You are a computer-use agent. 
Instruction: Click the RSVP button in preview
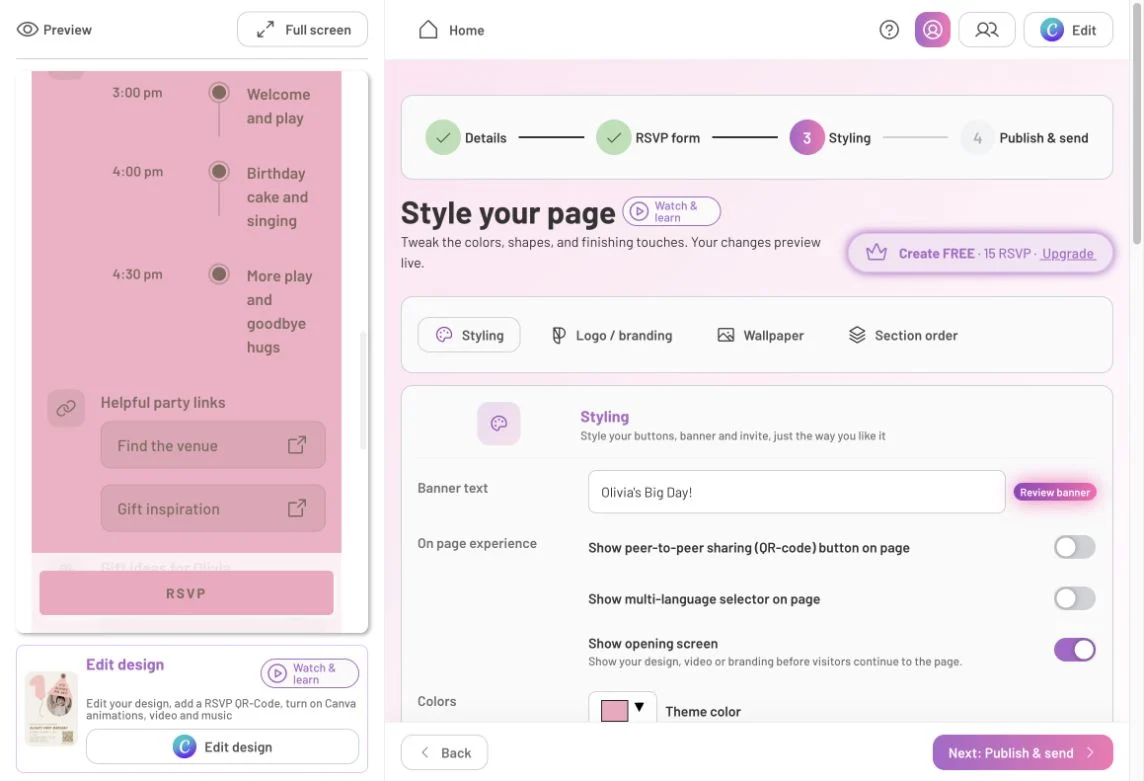(186, 593)
